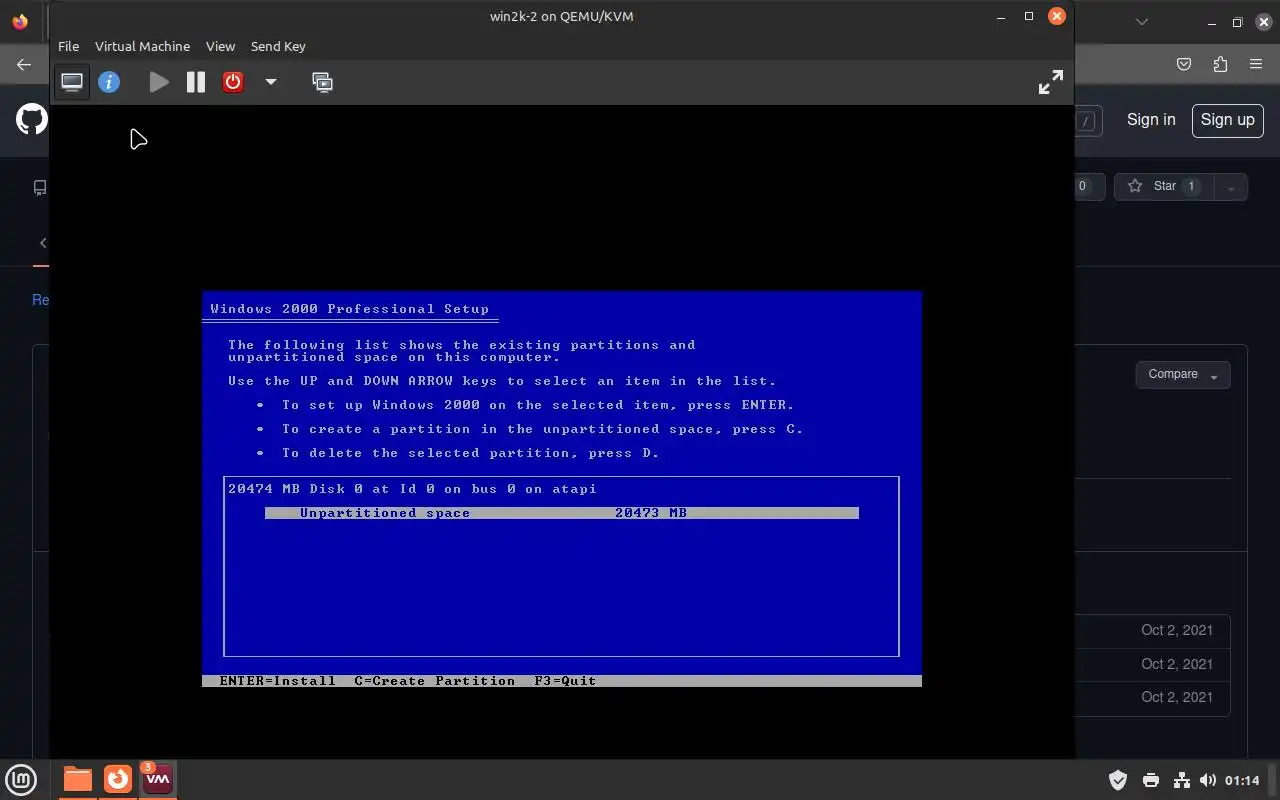Close the win2k-2 VM window
The image size is (1280, 800).
pyautogui.click(x=1057, y=16)
